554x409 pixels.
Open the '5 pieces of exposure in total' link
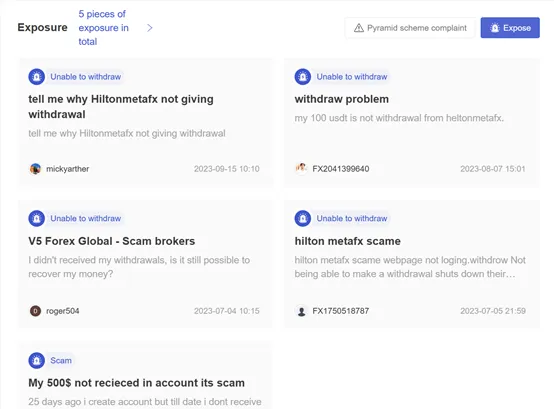[104, 28]
